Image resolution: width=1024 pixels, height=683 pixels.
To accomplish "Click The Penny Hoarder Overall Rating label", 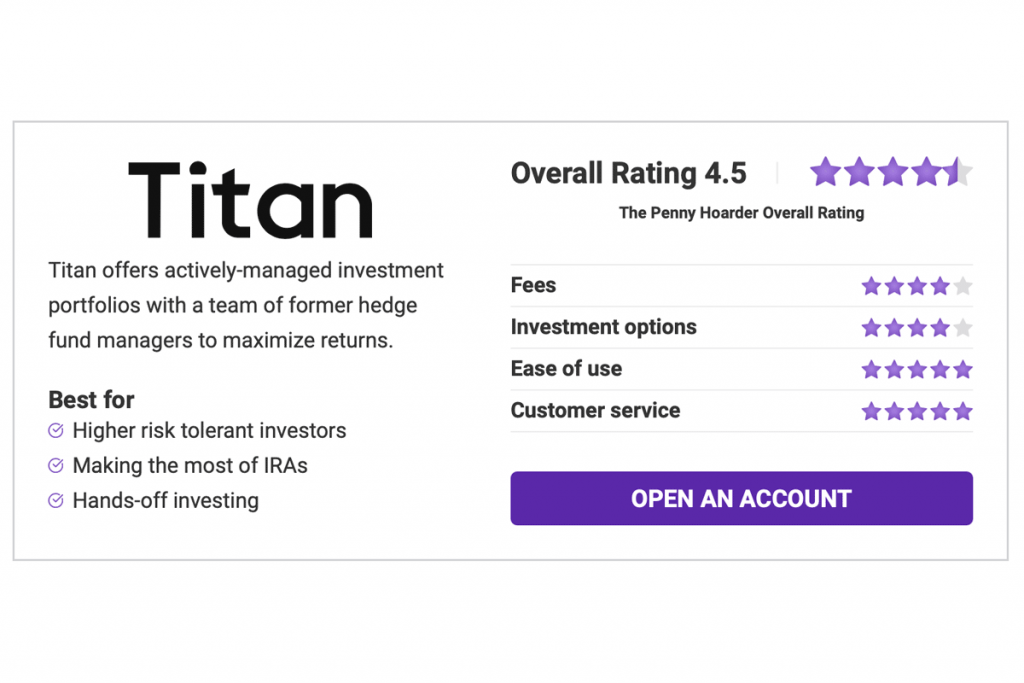I will coord(741,213).
